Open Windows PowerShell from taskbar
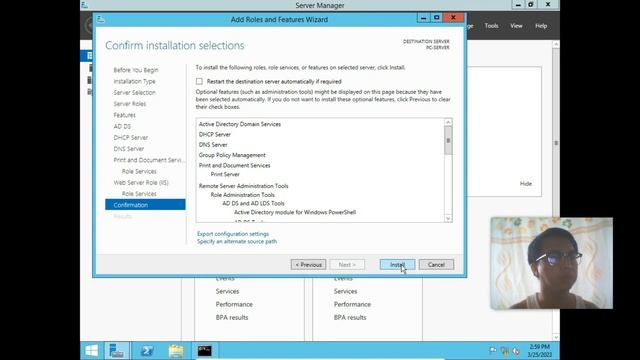 [147, 351]
